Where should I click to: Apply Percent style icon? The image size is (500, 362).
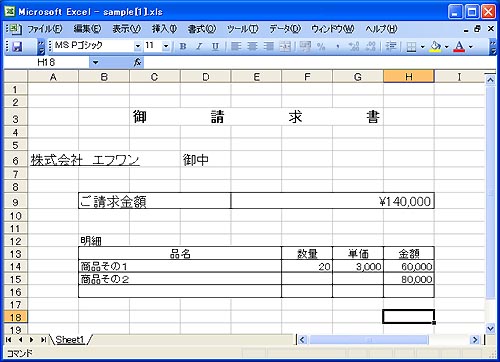(x=321, y=46)
